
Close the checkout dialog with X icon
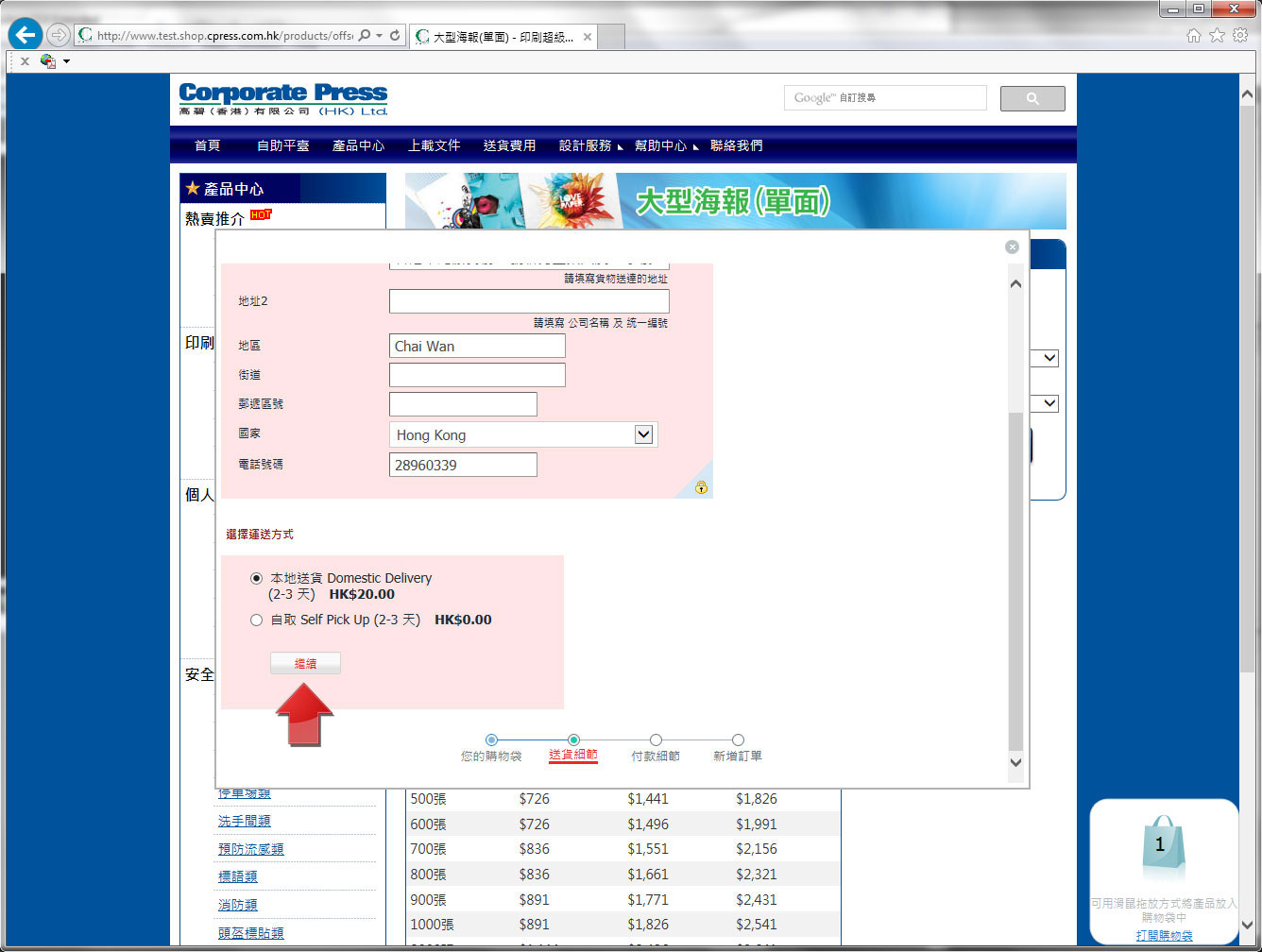(1012, 246)
